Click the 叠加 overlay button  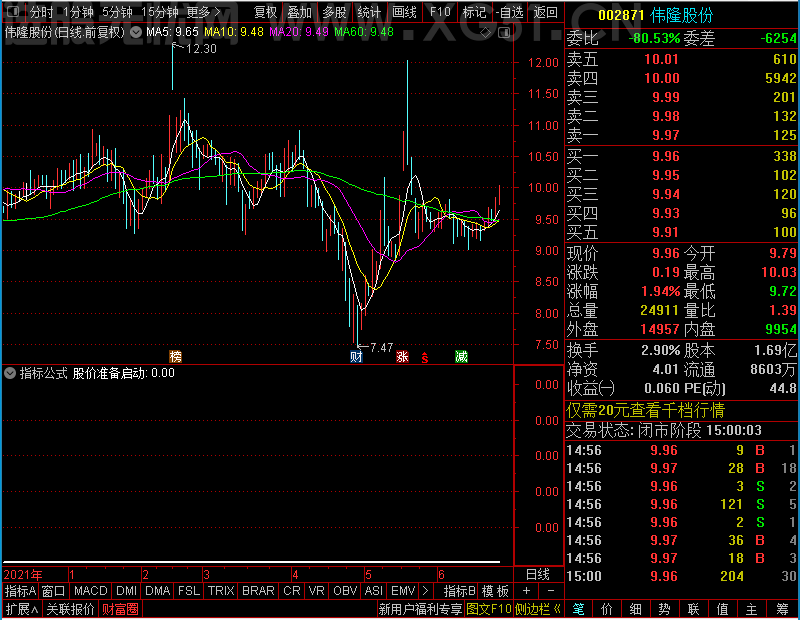pyautogui.click(x=299, y=12)
